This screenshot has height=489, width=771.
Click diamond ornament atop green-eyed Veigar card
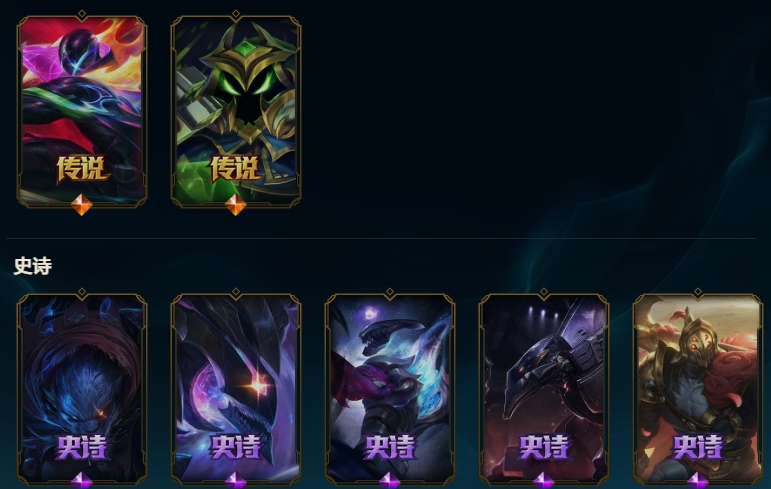coord(236,14)
